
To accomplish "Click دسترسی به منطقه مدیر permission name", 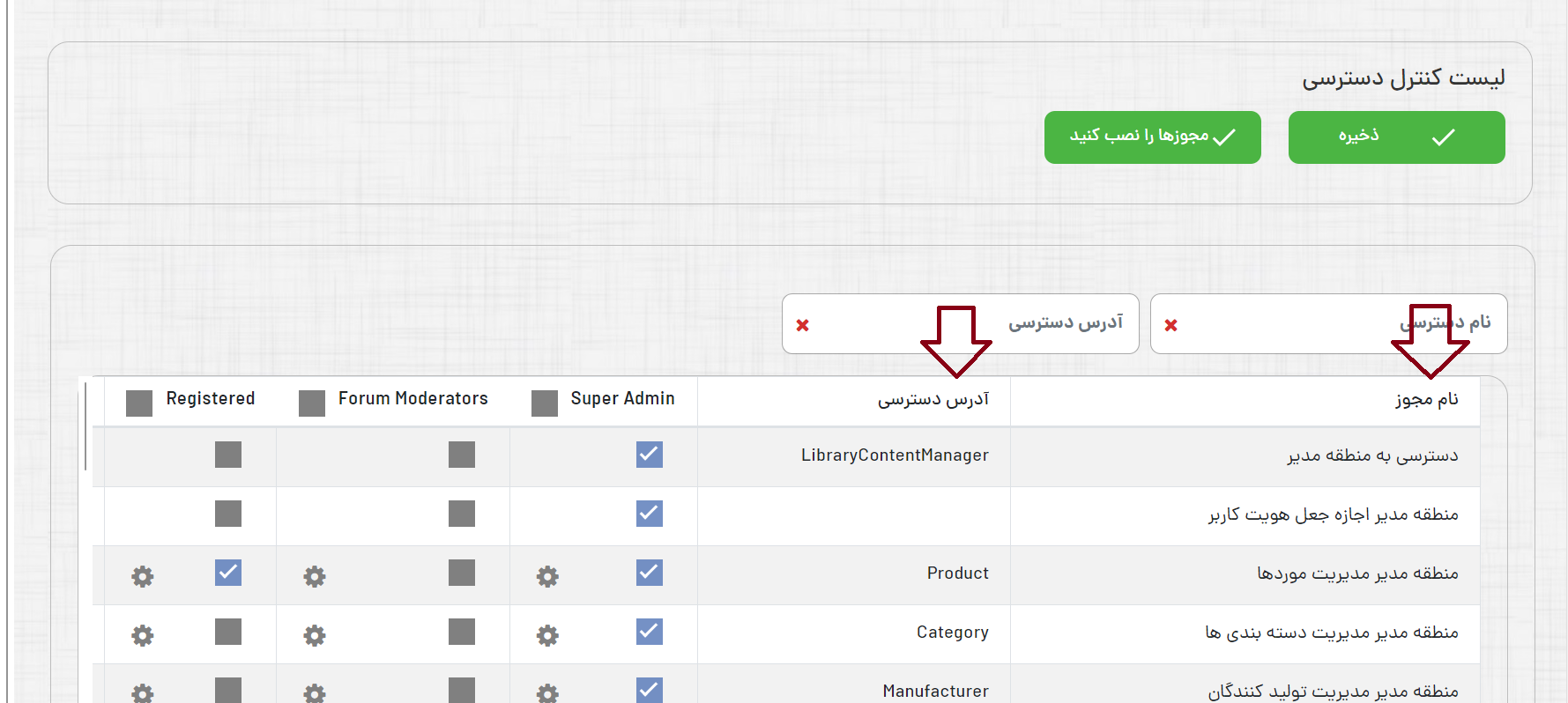I will point(1372,455).
